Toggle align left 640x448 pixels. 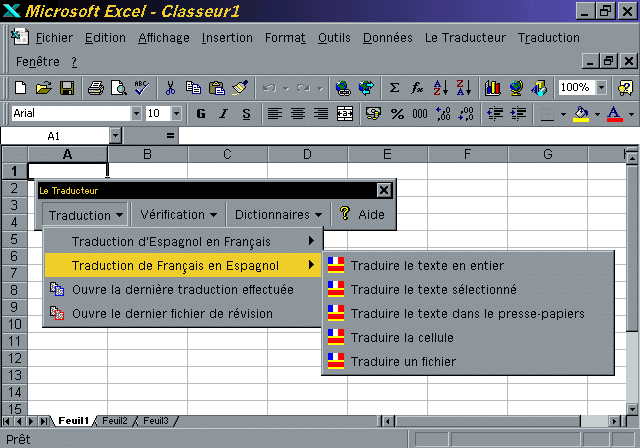click(275, 113)
